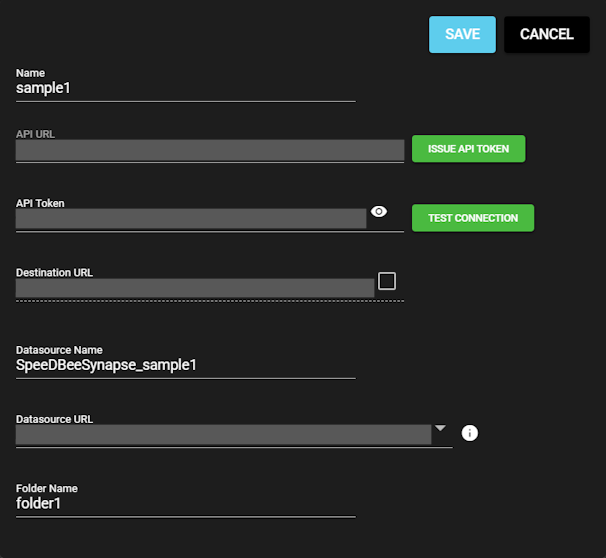The image size is (606, 558).
Task: Cancel editing the connection
Action: [546, 34]
